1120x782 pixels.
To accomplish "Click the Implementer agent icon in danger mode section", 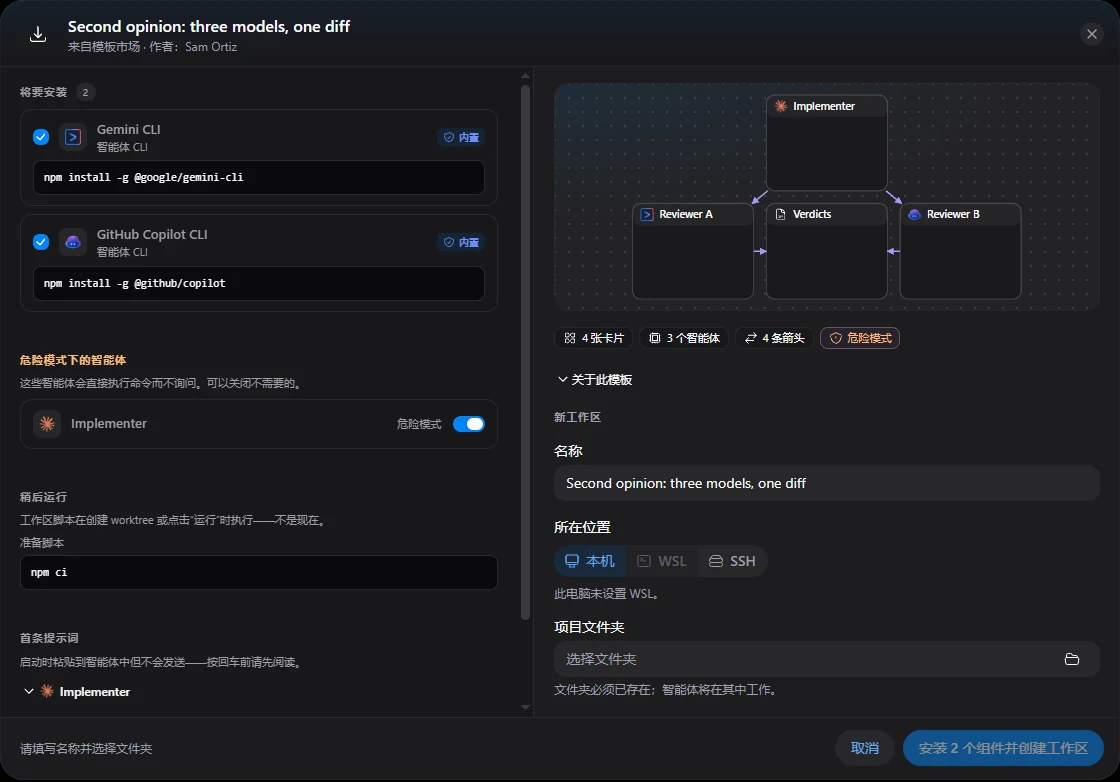I will pyautogui.click(x=47, y=423).
